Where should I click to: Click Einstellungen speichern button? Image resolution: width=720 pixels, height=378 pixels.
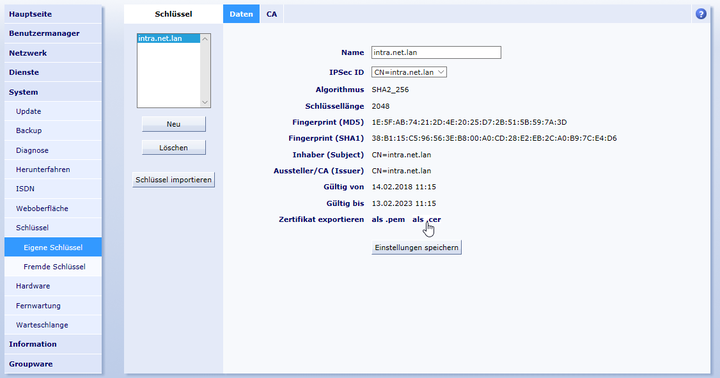coord(416,248)
